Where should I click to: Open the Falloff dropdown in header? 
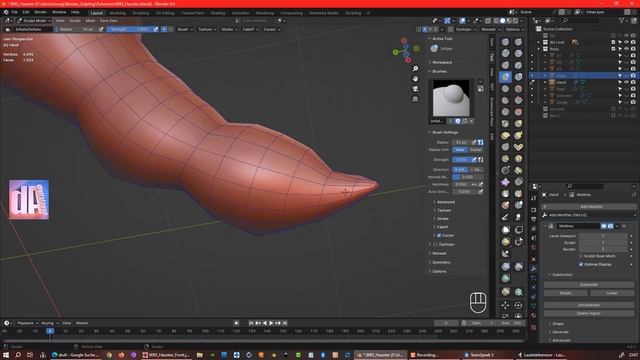point(251,29)
